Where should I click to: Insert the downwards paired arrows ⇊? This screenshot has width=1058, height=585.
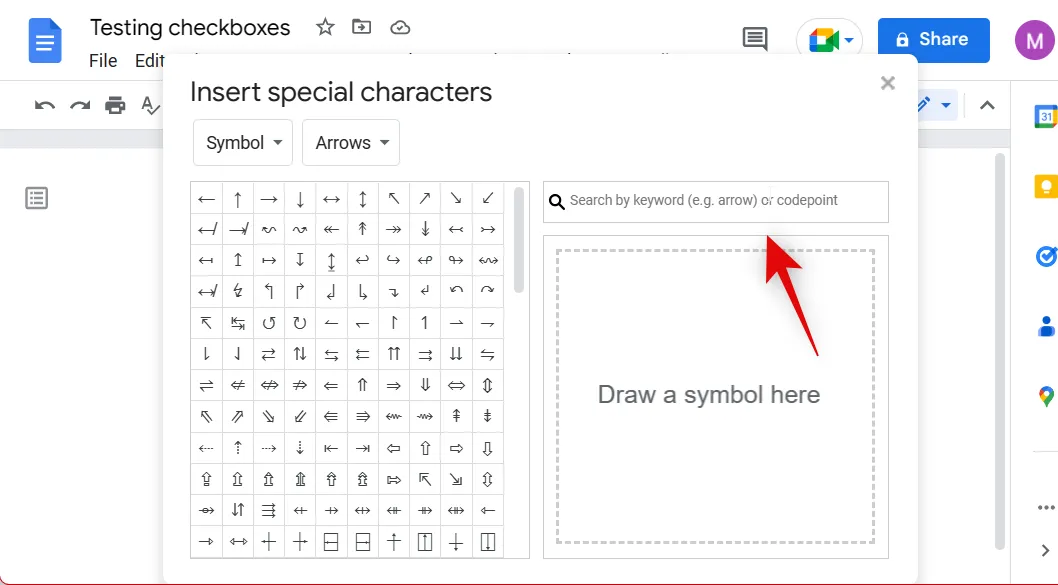tap(456, 354)
